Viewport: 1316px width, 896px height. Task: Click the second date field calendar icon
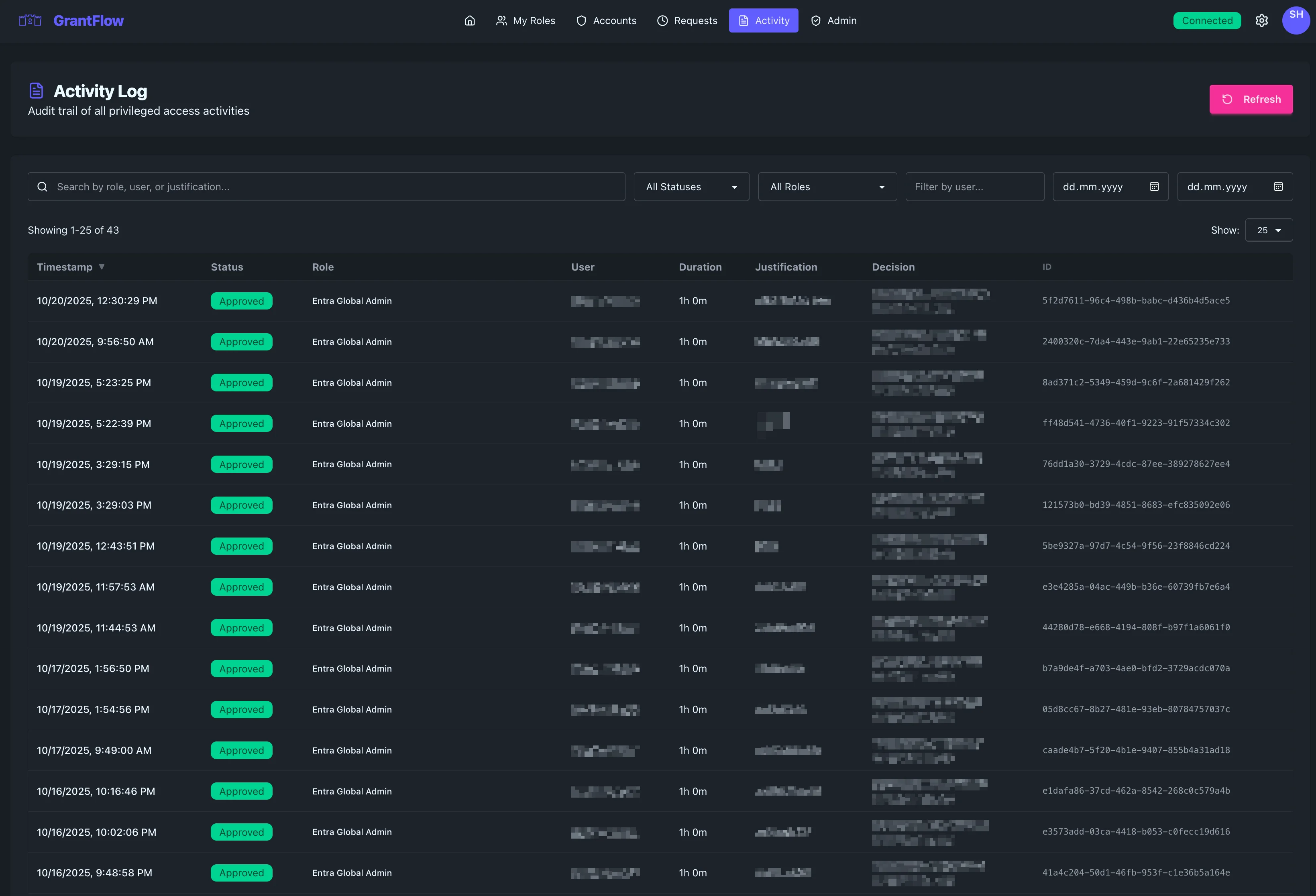click(1278, 186)
